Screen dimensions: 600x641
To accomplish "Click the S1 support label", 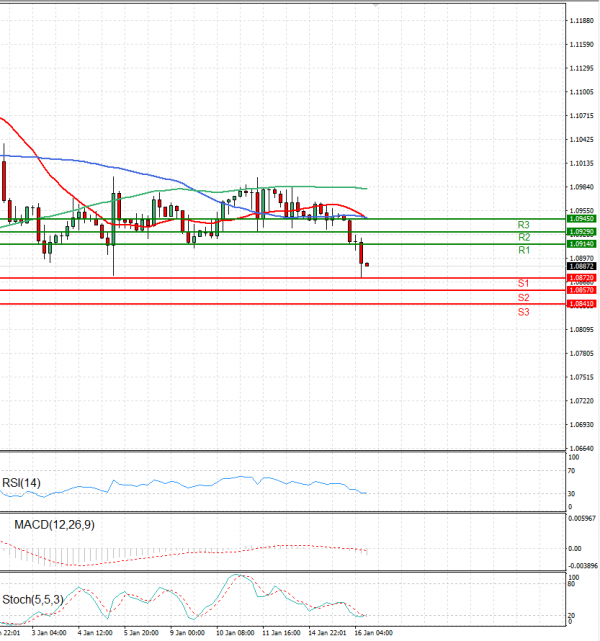I will click(523, 283).
